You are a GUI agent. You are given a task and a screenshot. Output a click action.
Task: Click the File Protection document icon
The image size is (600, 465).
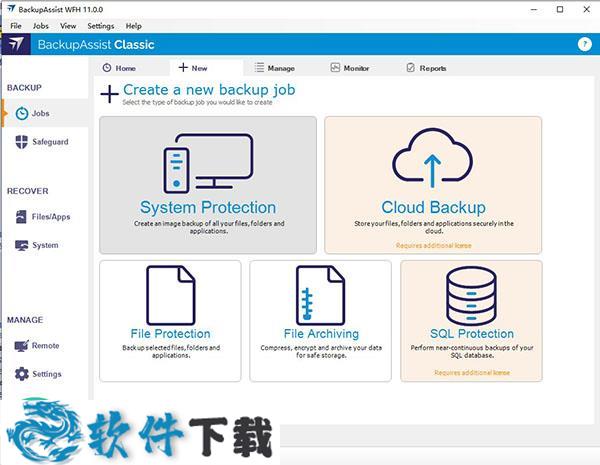(171, 295)
